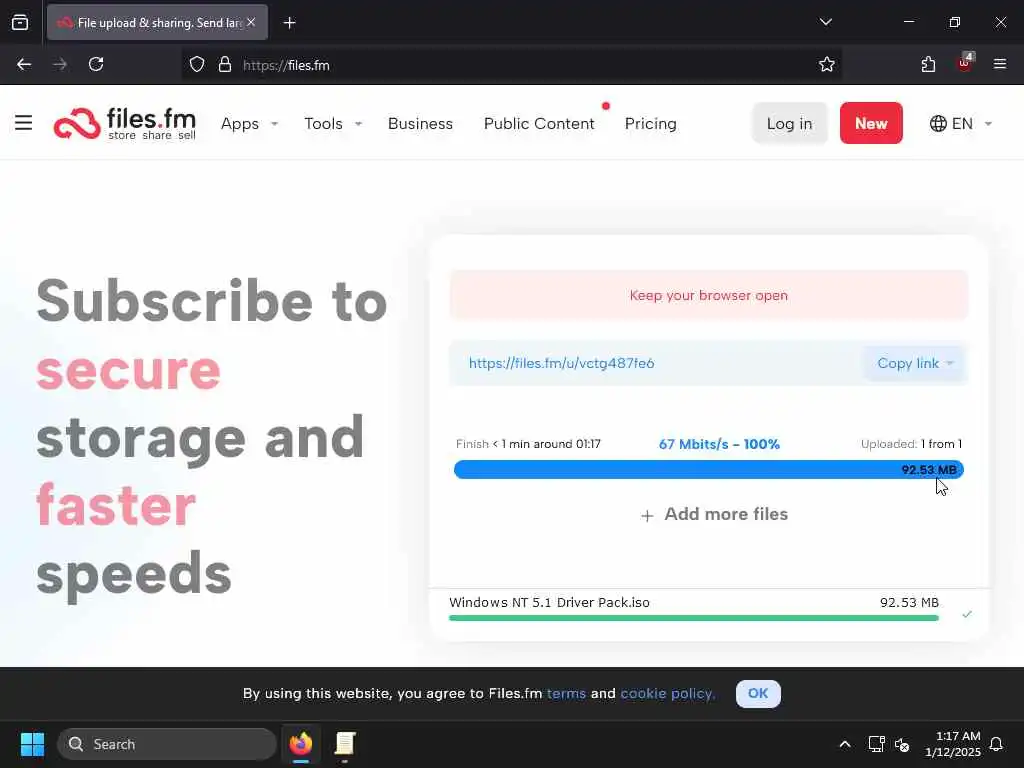The image size is (1024, 768).
Task: Click the taskbar Search box
Action: click(x=167, y=744)
